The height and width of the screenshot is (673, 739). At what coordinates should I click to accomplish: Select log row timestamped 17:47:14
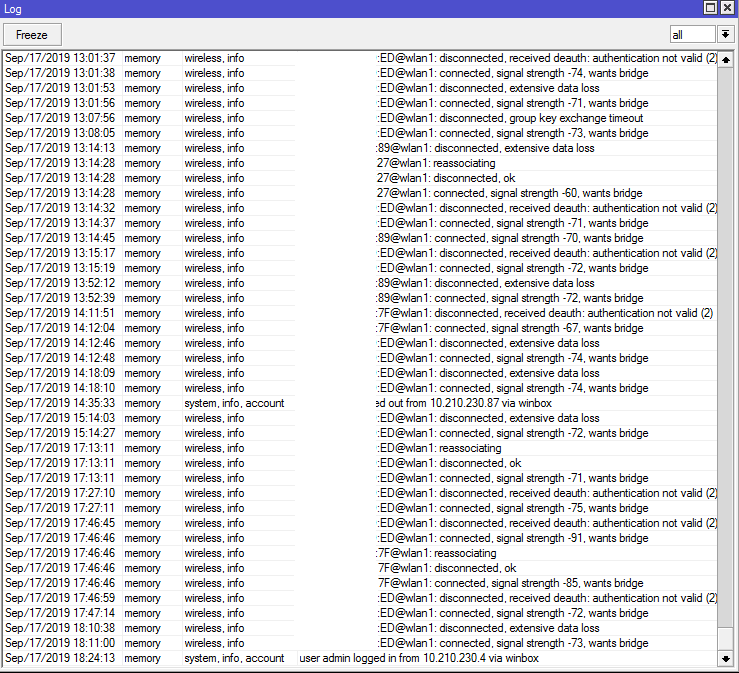click(x=361, y=614)
